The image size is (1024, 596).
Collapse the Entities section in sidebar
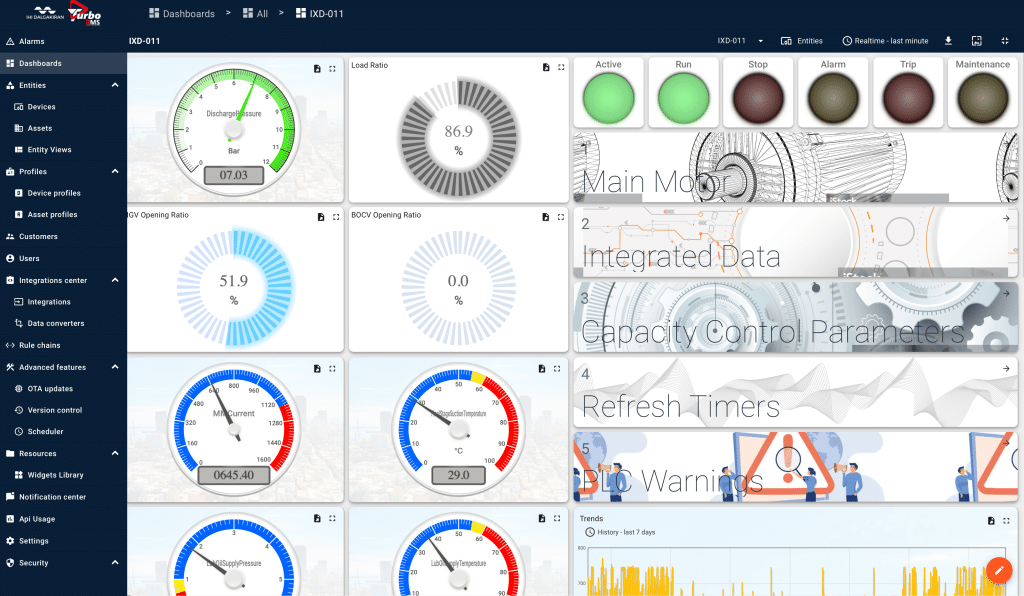(x=115, y=85)
